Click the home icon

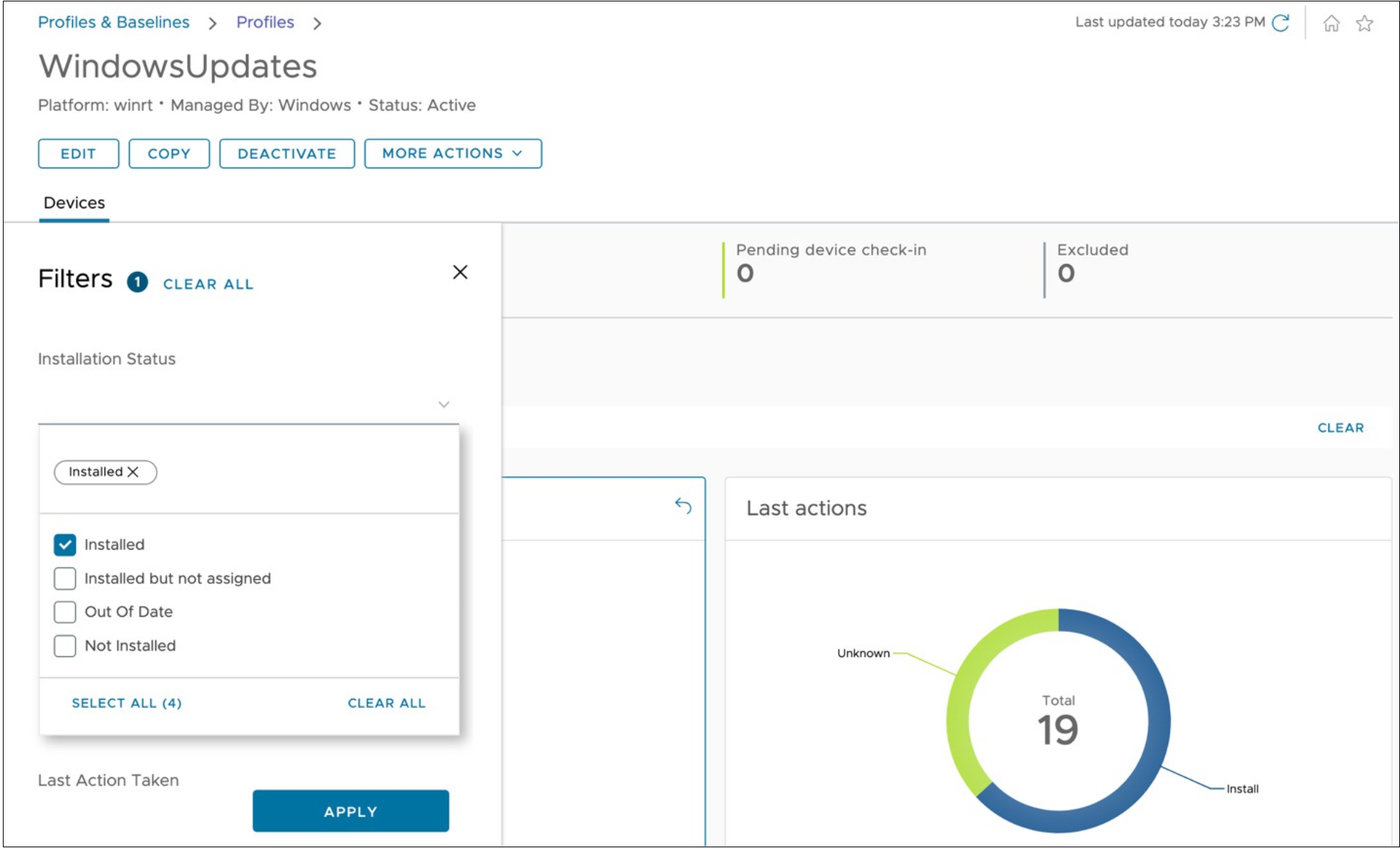tap(1331, 24)
